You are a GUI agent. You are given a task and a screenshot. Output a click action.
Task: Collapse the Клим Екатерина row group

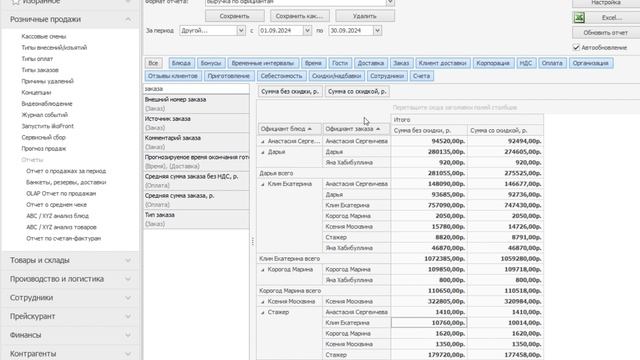pyautogui.click(x=263, y=184)
